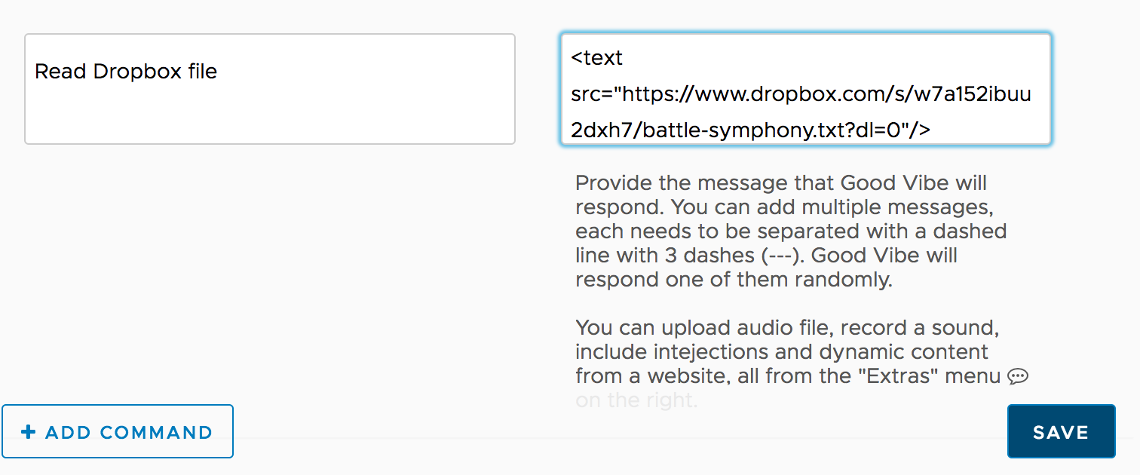Click the faded "on the right." text
Image resolution: width=1140 pixels, height=475 pixels.
[637, 401]
